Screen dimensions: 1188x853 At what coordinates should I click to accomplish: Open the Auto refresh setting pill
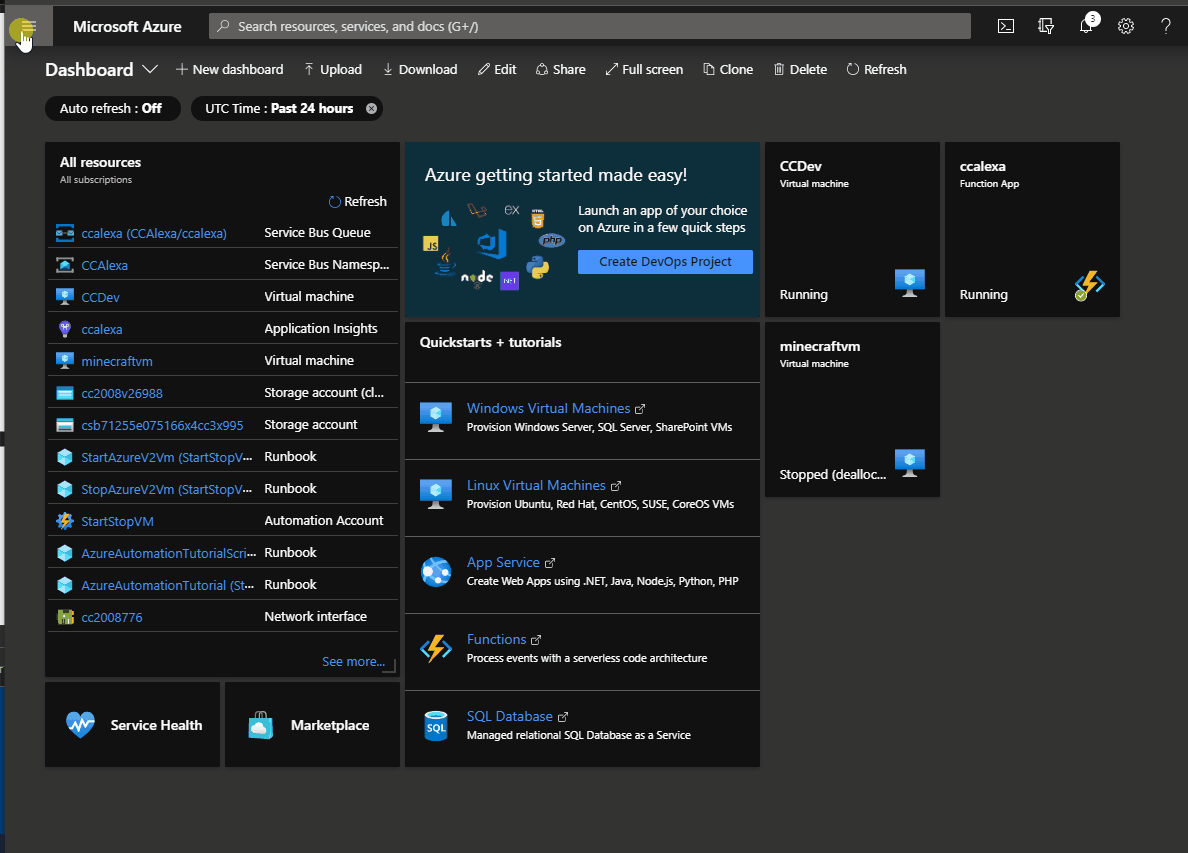click(113, 108)
